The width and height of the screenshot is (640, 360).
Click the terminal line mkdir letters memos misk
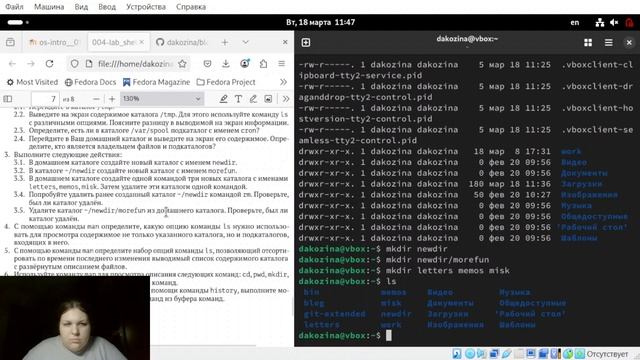click(447, 270)
